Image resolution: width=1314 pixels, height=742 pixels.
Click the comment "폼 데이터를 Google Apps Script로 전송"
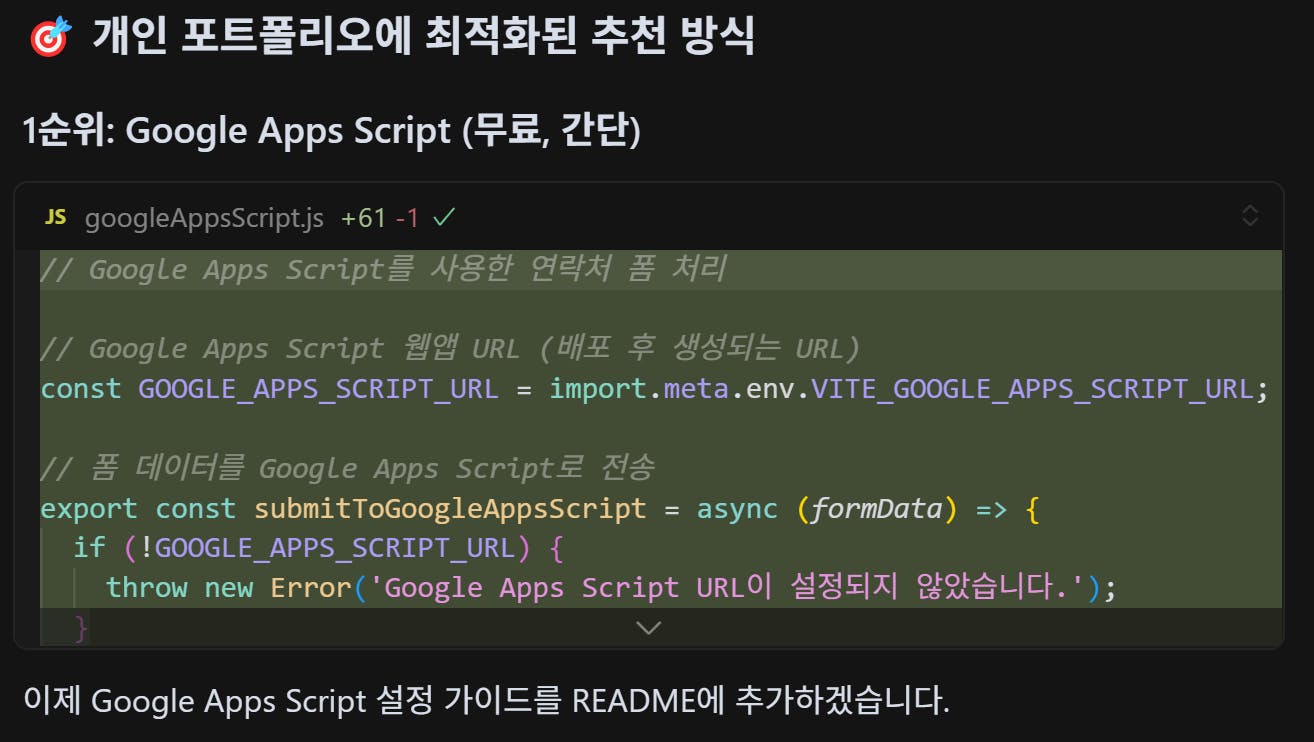(x=348, y=468)
